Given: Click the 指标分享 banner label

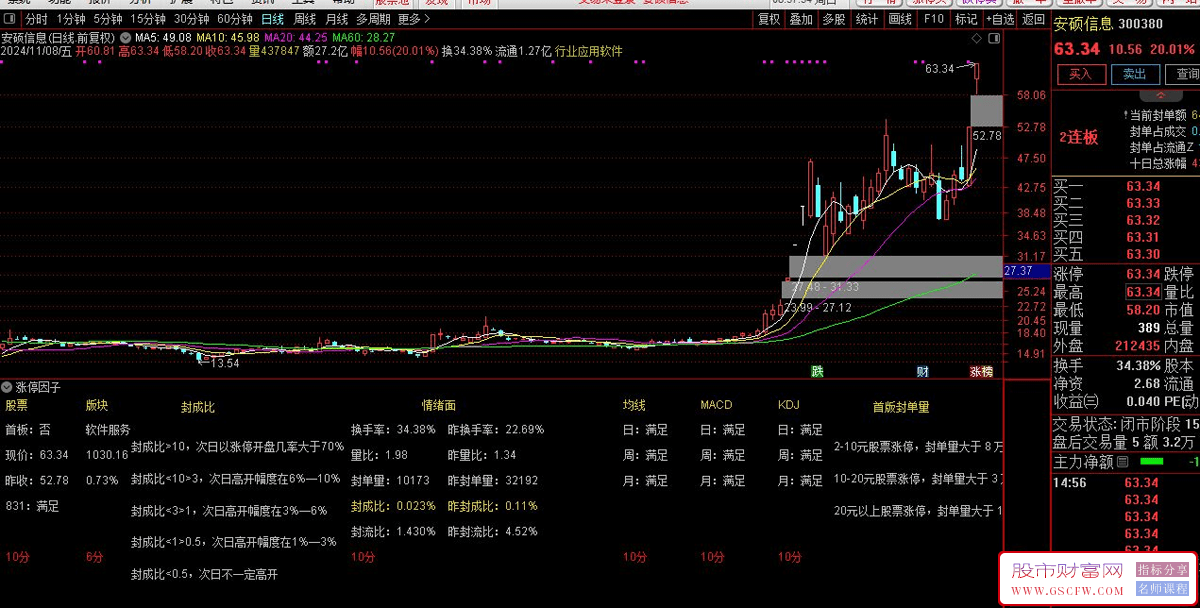Looking at the screenshot, I should 1163,570.
